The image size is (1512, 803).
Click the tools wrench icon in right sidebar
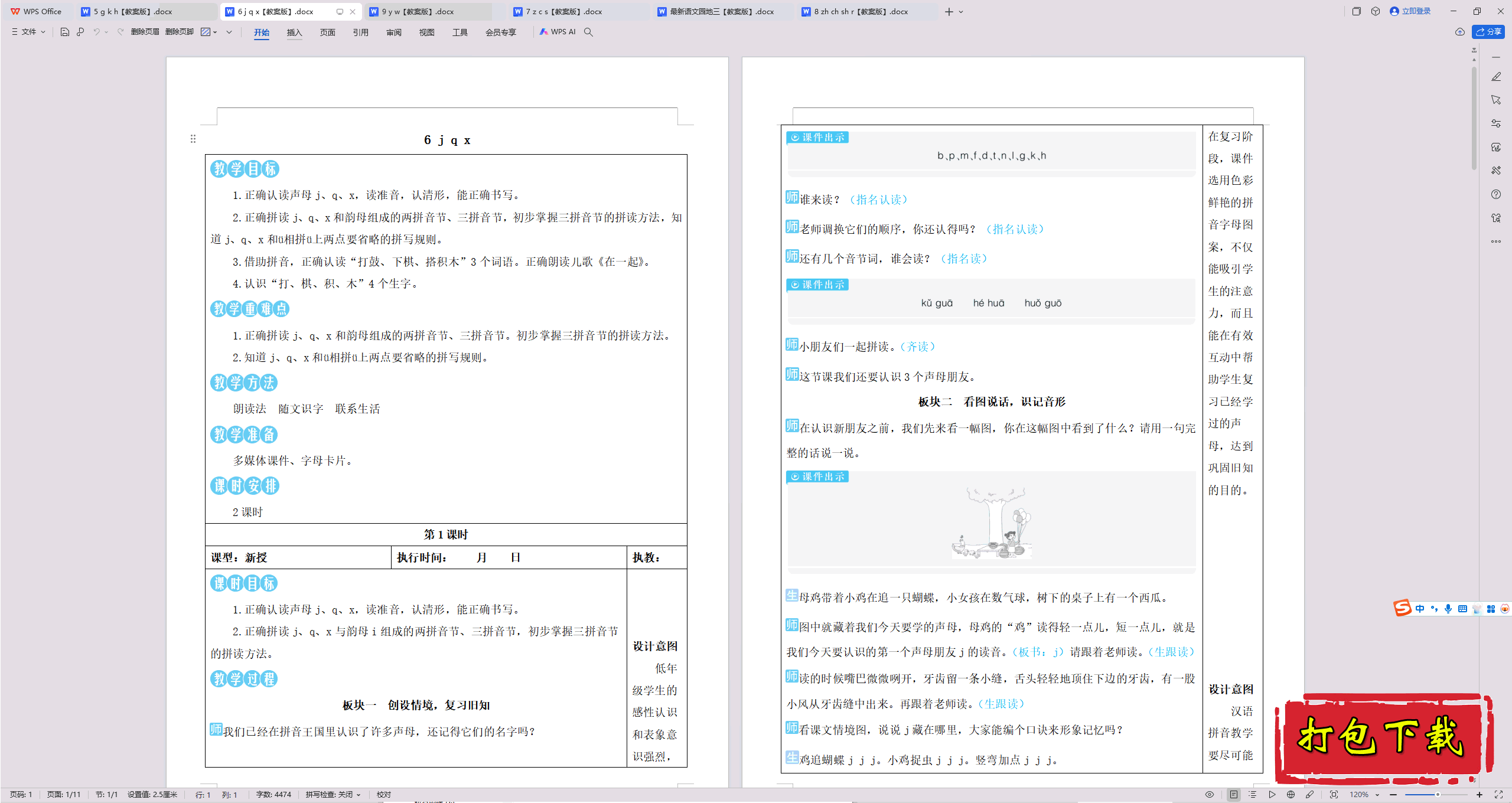coord(1496,171)
